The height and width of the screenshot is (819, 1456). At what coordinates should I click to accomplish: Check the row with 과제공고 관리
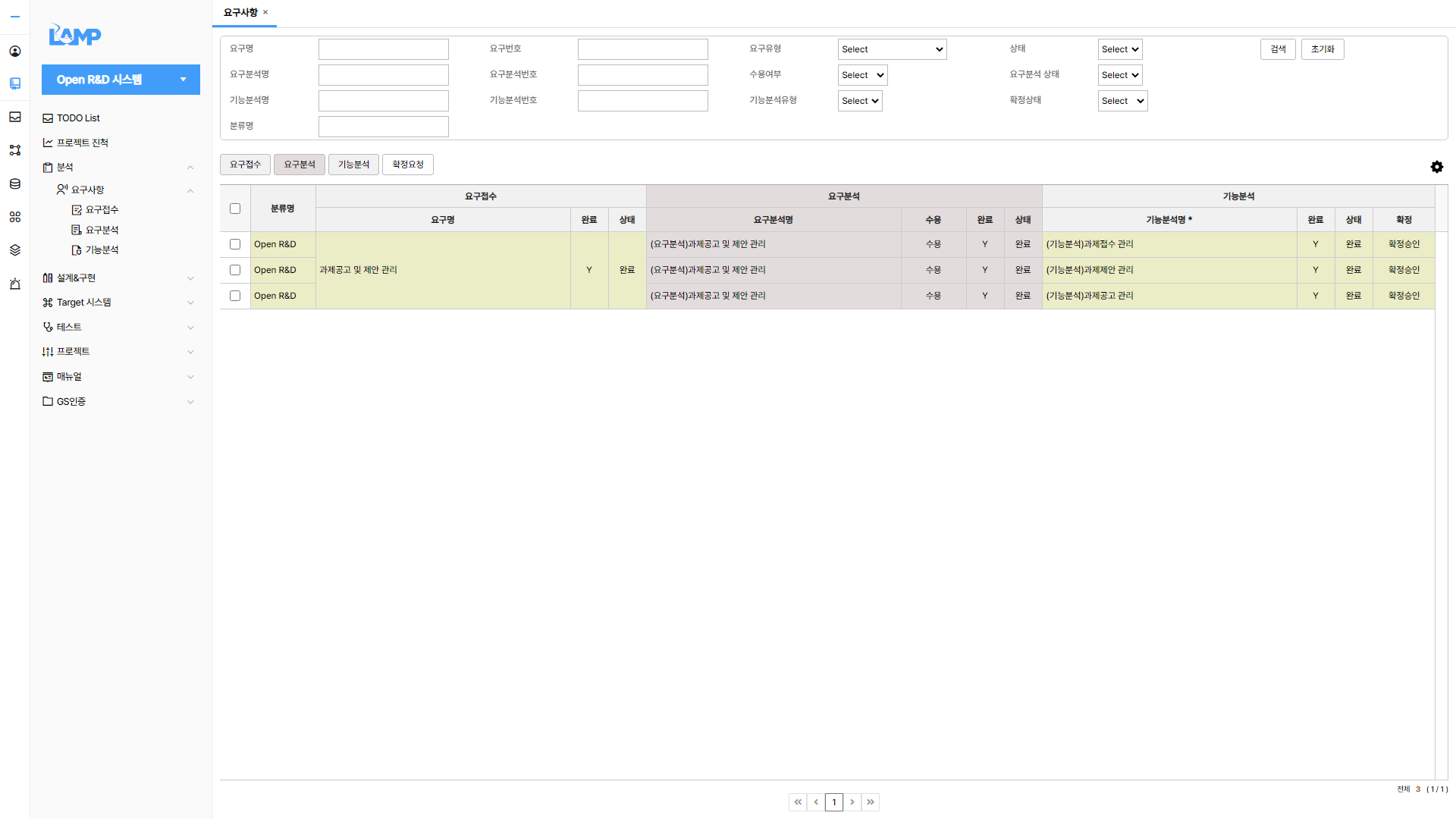[235, 296]
